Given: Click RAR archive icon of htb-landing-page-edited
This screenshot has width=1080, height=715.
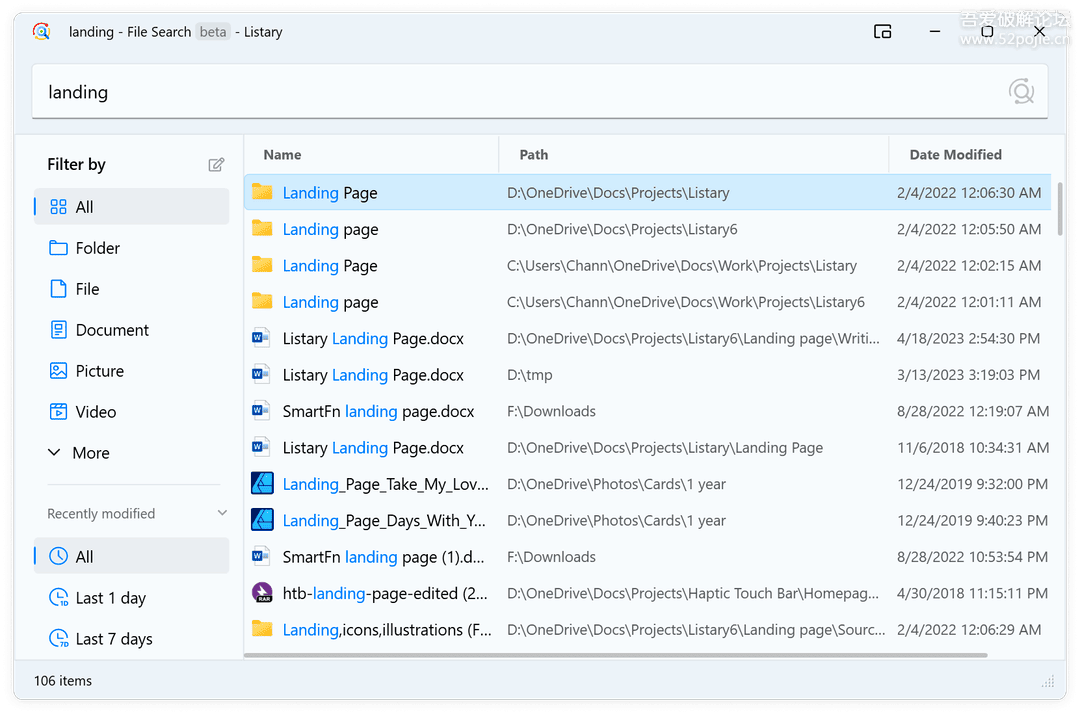Looking at the screenshot, I should pyautogui.click(x=262, y=593).
